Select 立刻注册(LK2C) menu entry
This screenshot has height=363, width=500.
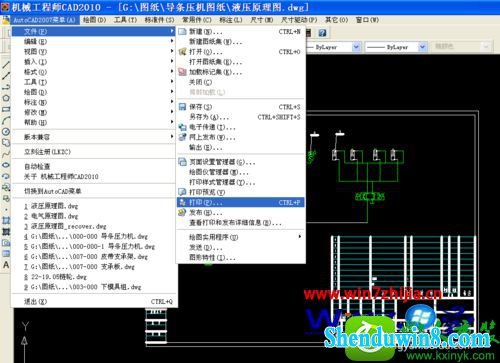click(94, 152)
